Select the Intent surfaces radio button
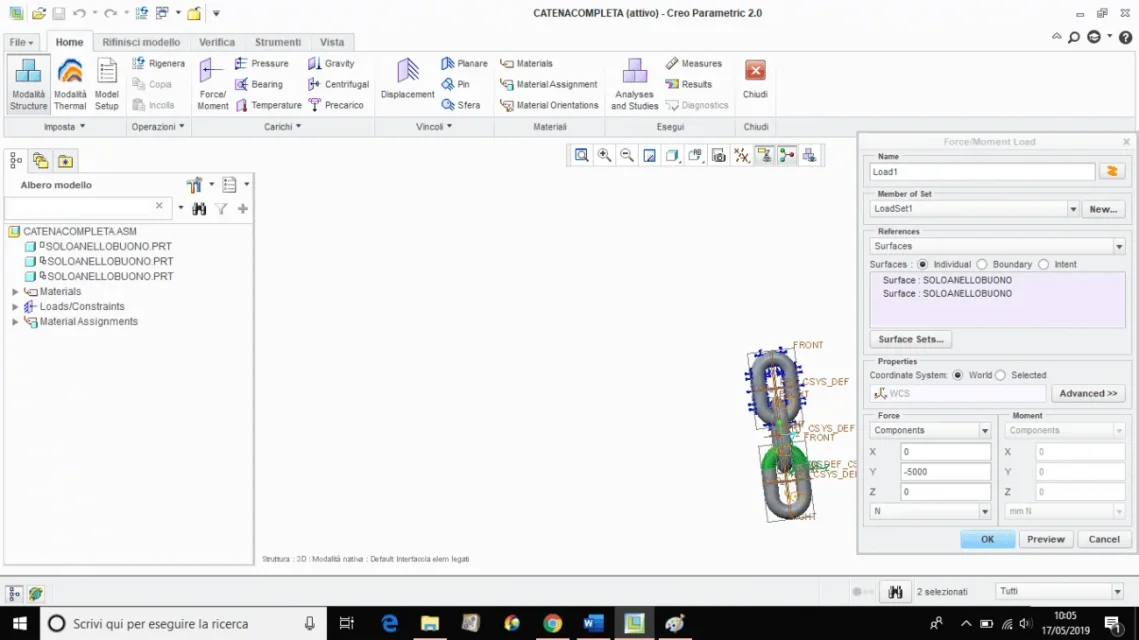Image resolution: width=1139 pixels, height=640 pixels. (1043, 264)
